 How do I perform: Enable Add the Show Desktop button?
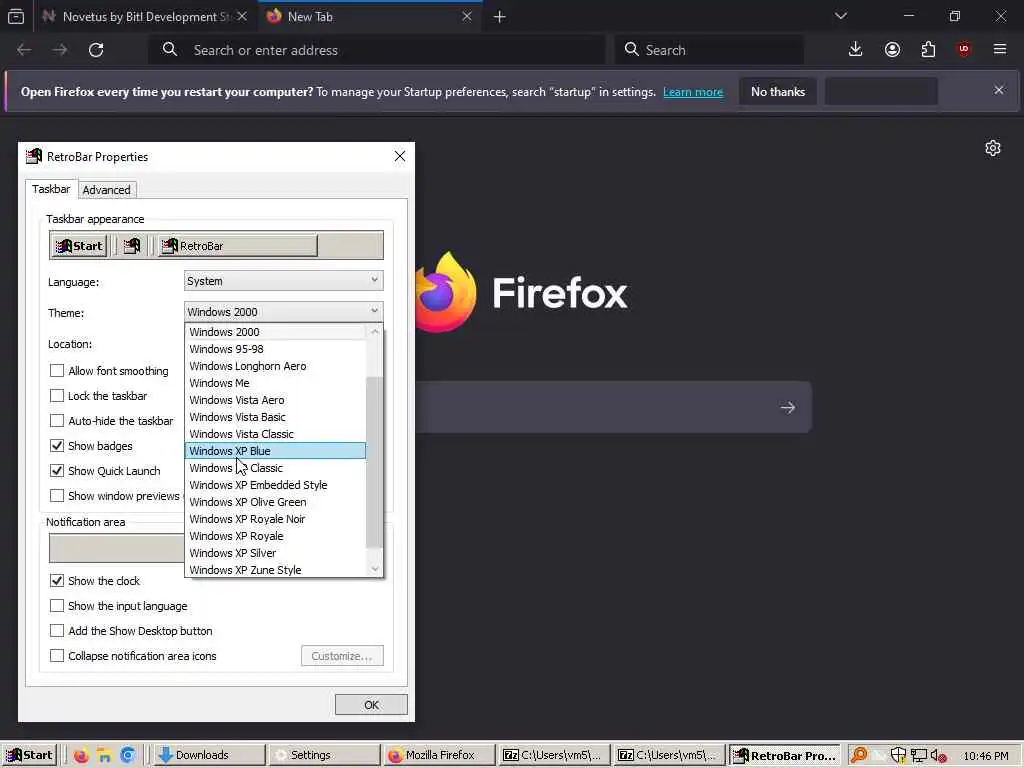coord(57,631)
